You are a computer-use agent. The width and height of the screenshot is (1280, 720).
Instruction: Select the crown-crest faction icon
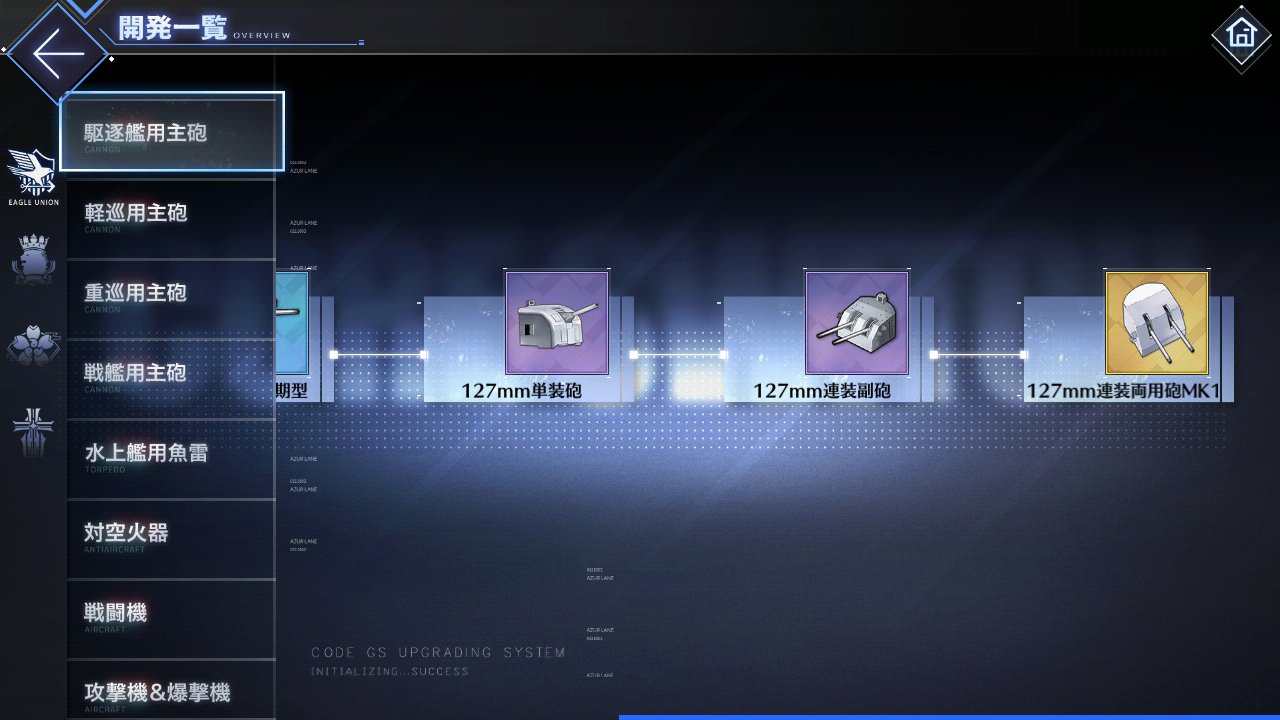pos(34,262)
